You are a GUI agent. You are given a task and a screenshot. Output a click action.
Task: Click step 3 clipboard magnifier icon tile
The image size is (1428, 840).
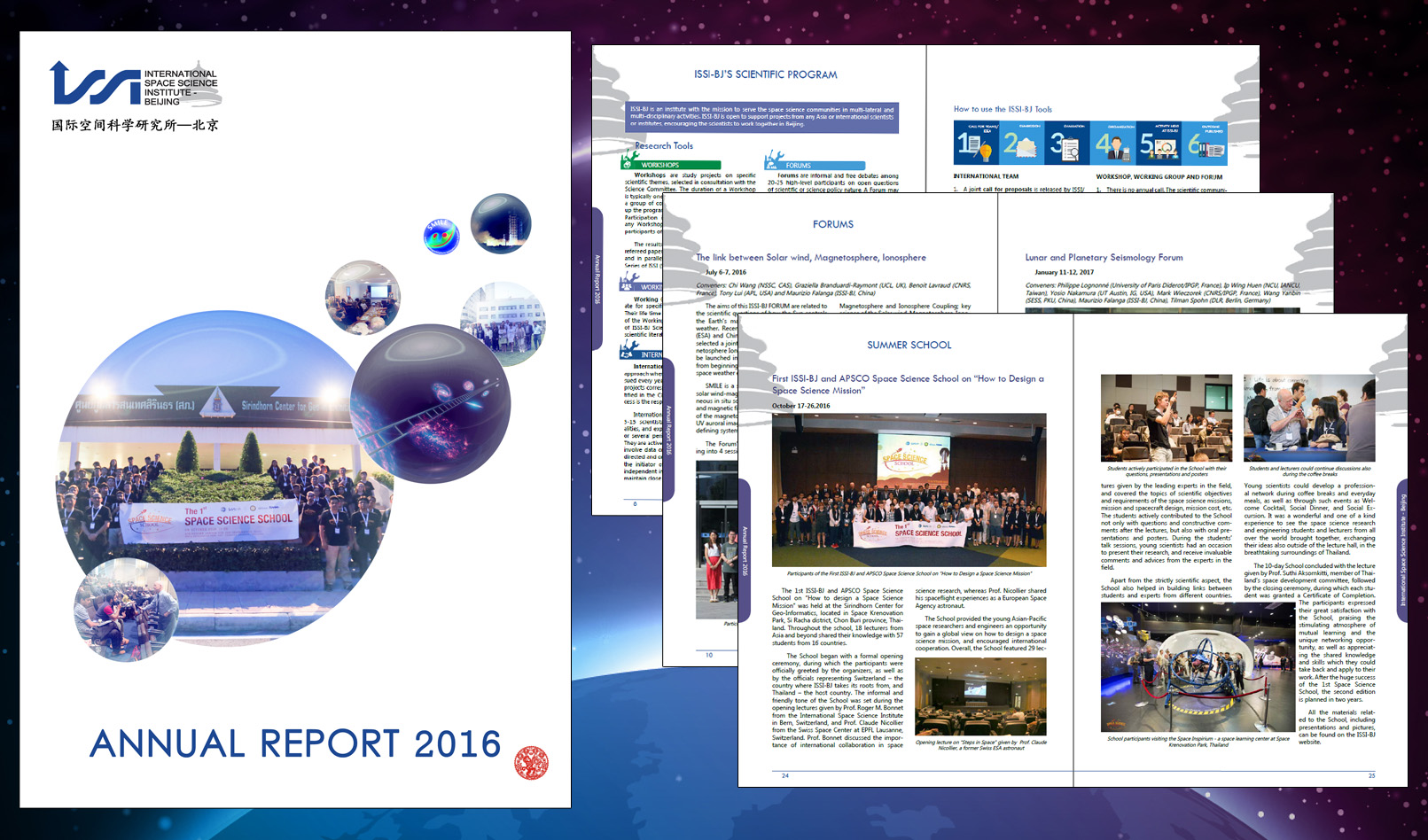(x=1067, y=144)
